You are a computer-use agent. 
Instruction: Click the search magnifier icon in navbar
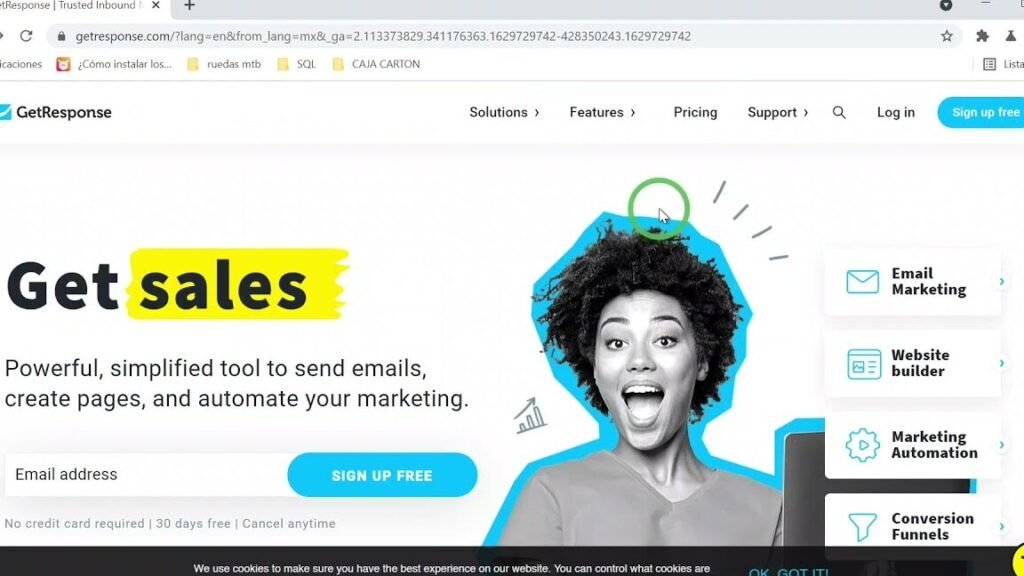click(x=839, y=112)
